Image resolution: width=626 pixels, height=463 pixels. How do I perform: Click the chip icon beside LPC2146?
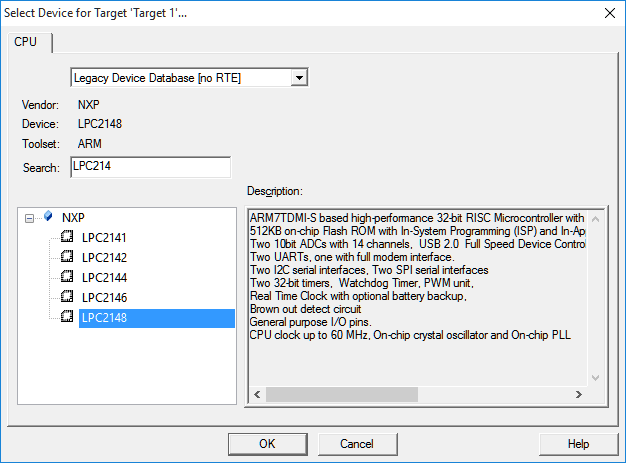tap(67, 296)
